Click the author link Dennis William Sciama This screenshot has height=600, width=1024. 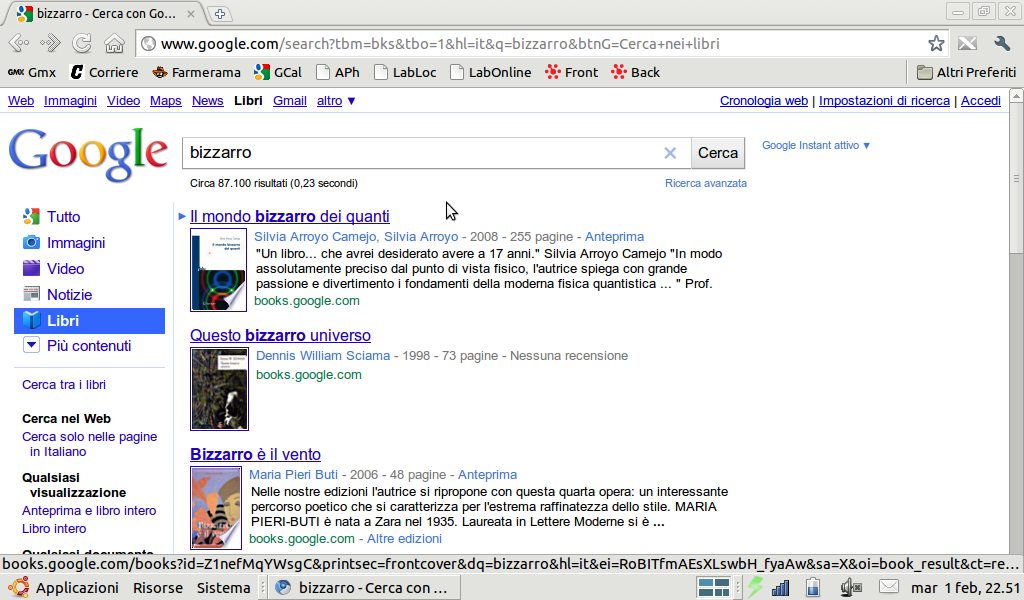323,356
